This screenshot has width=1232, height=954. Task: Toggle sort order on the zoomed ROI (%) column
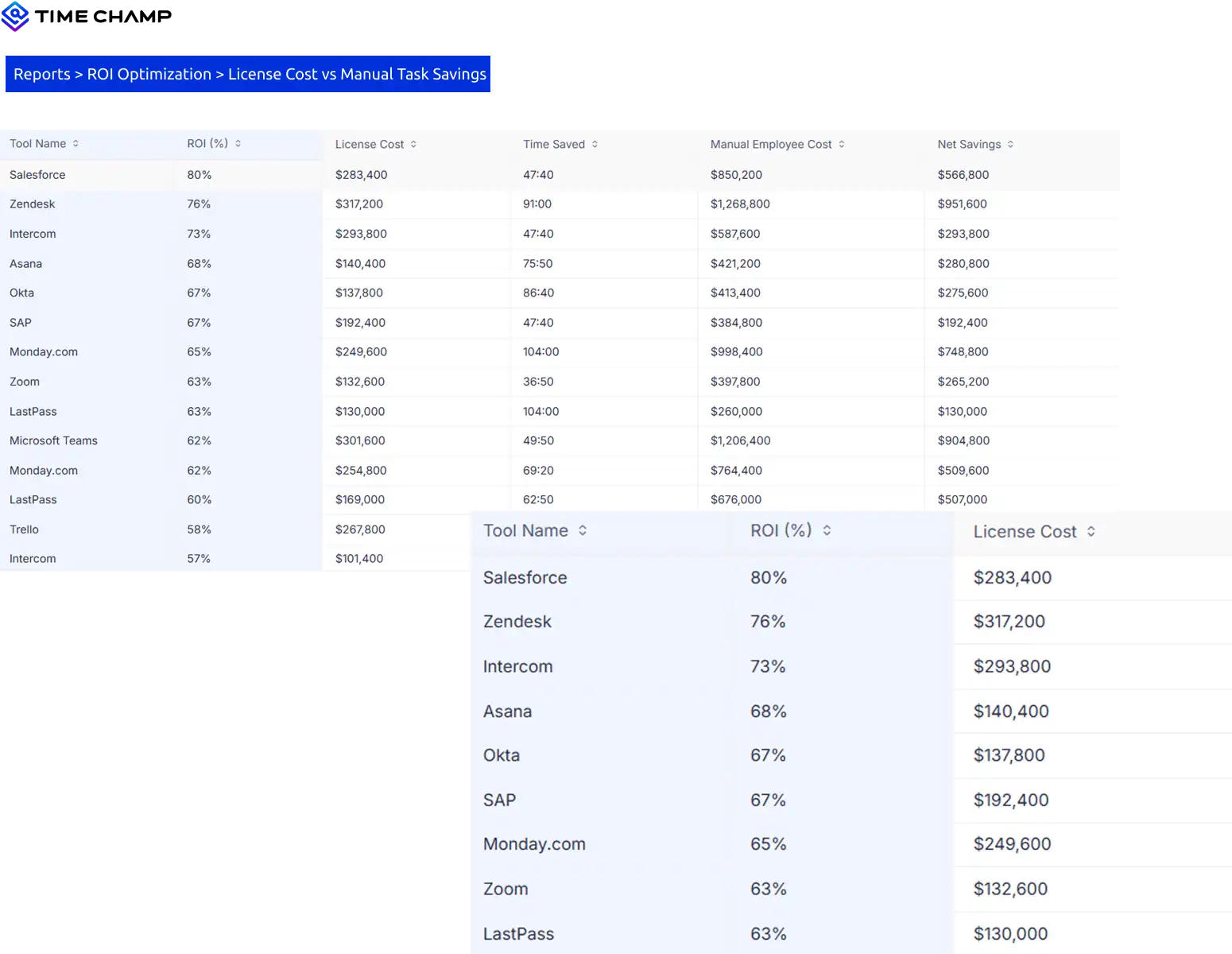[x=827, y=530]
